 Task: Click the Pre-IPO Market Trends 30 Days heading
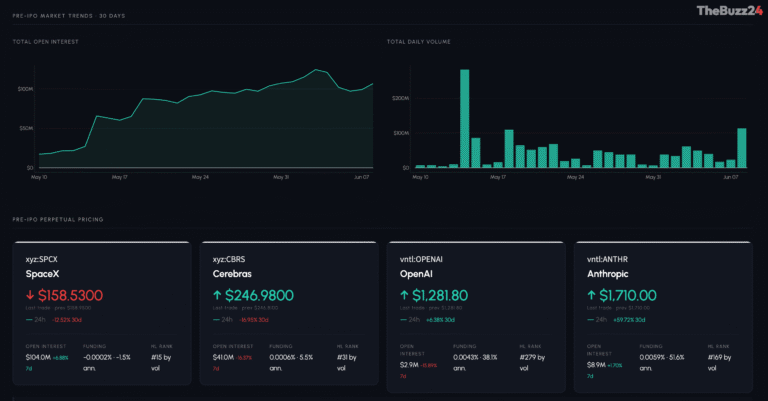pyautogui.click(x=69, y=16)
